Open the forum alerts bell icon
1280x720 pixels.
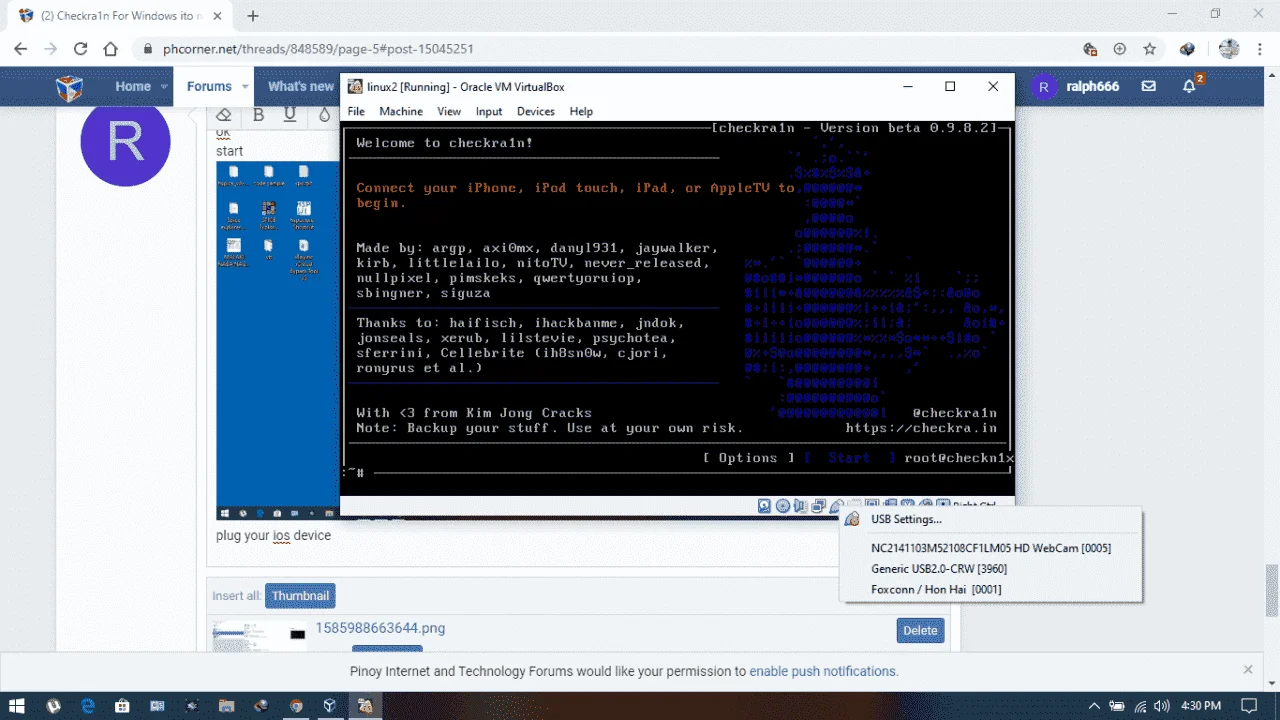coord(1190,87)
